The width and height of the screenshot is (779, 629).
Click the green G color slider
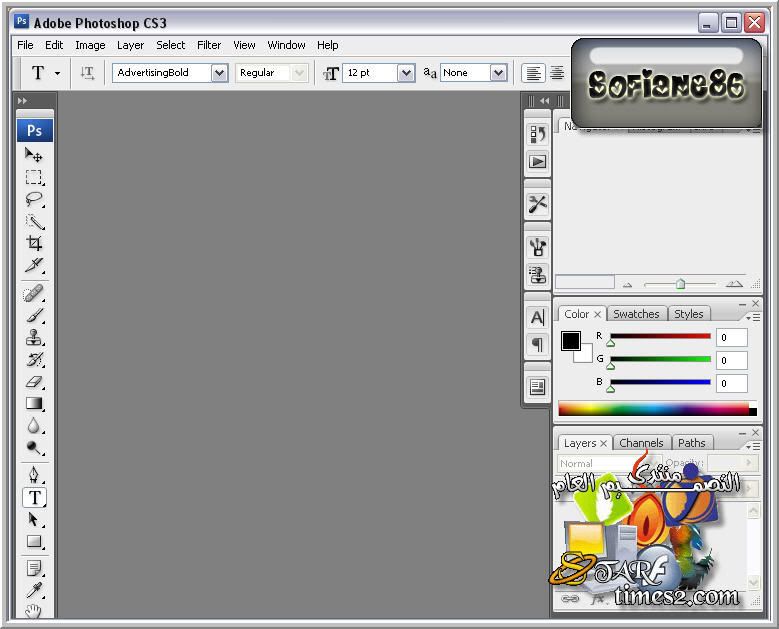tap(660, 360)
